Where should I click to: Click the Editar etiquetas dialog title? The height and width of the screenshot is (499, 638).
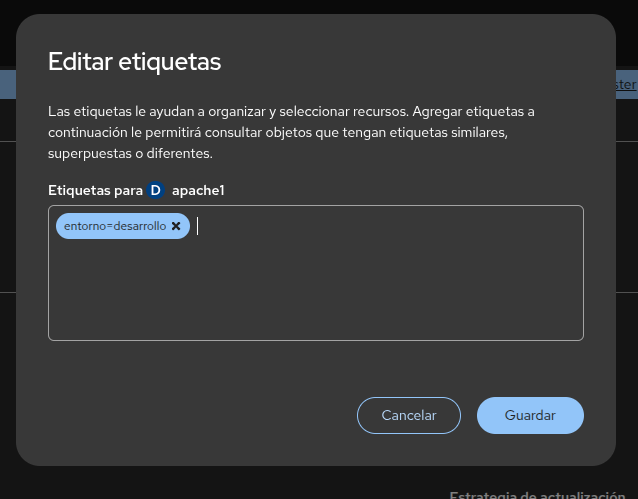pos(134,62)
